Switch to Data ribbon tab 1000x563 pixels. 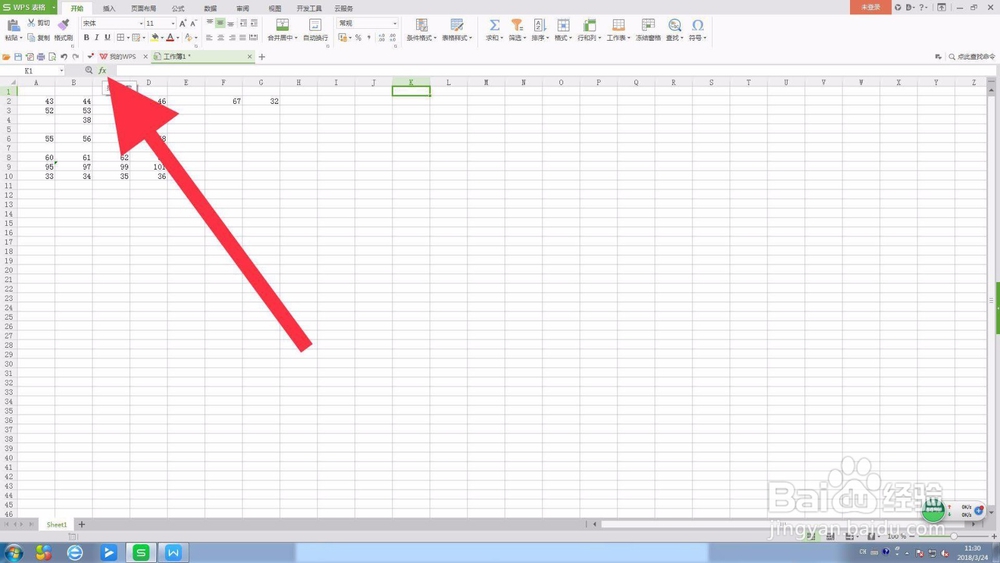(210, 8)
